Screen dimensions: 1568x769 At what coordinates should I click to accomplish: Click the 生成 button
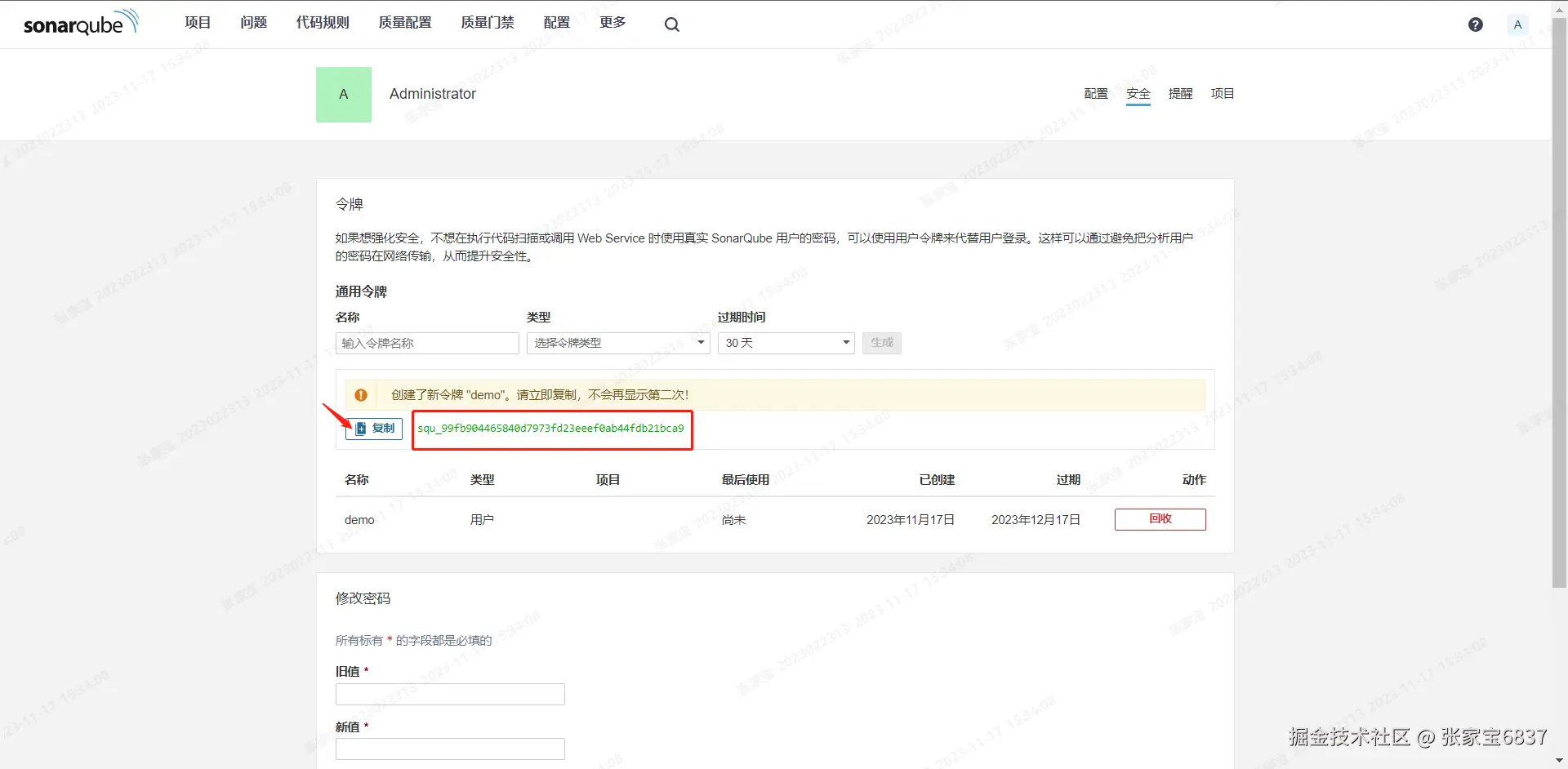pos(882,343)
